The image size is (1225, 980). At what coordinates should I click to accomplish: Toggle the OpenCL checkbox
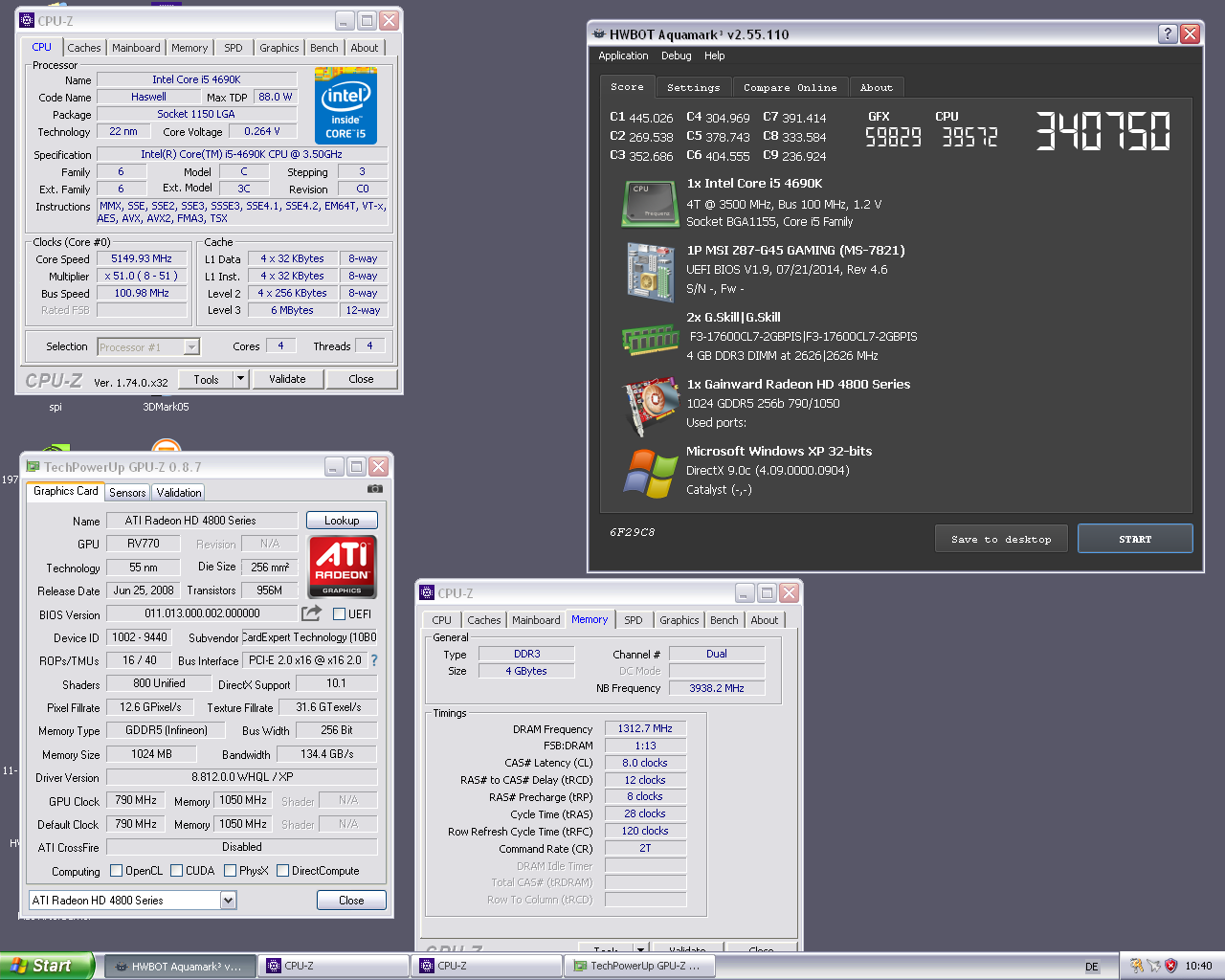pos(116,870)
